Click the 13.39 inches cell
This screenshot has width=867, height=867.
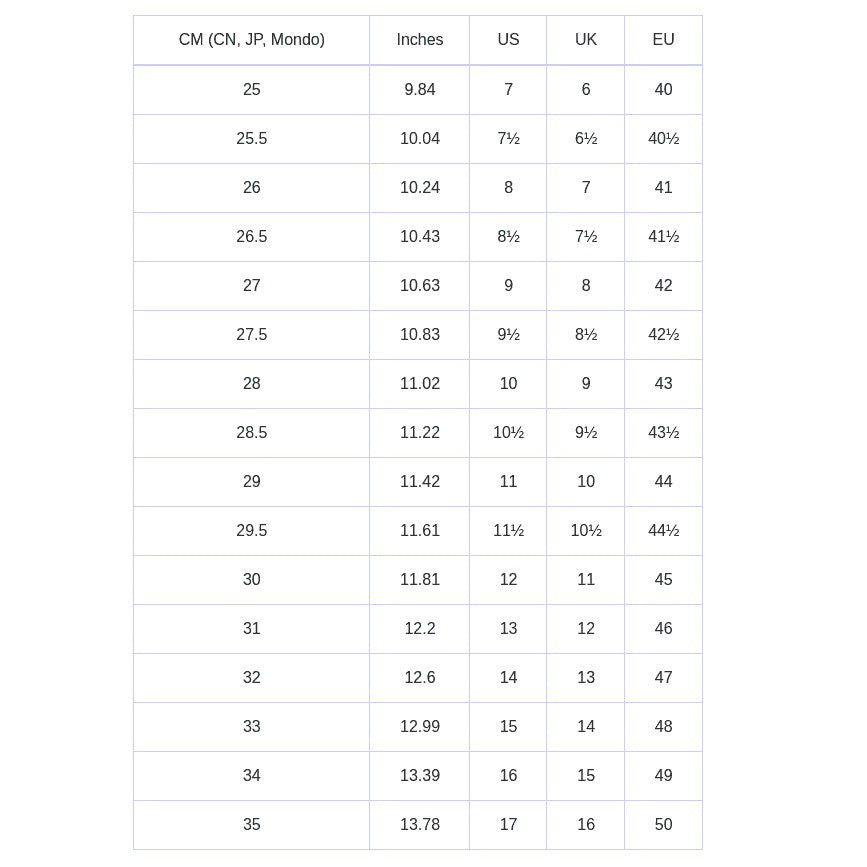coord(419,775)
